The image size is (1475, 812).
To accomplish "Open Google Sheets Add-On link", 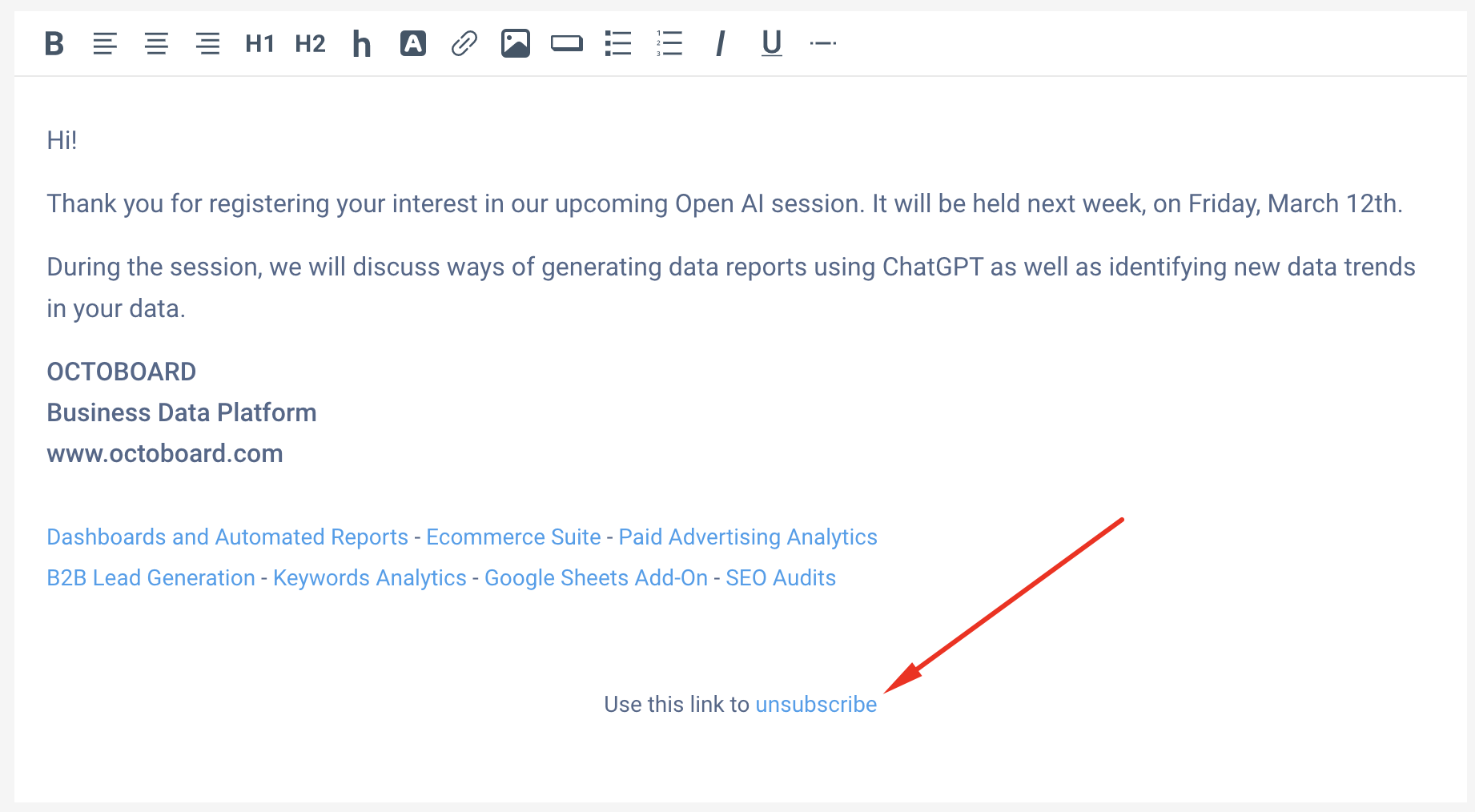I will 597,577.
